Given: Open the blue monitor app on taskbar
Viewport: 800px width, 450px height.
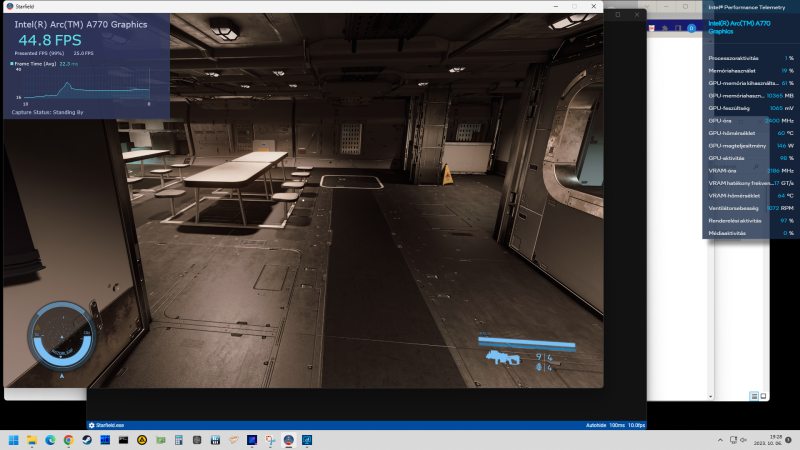Looking at the screenshot, I should (x=307, y=440).
